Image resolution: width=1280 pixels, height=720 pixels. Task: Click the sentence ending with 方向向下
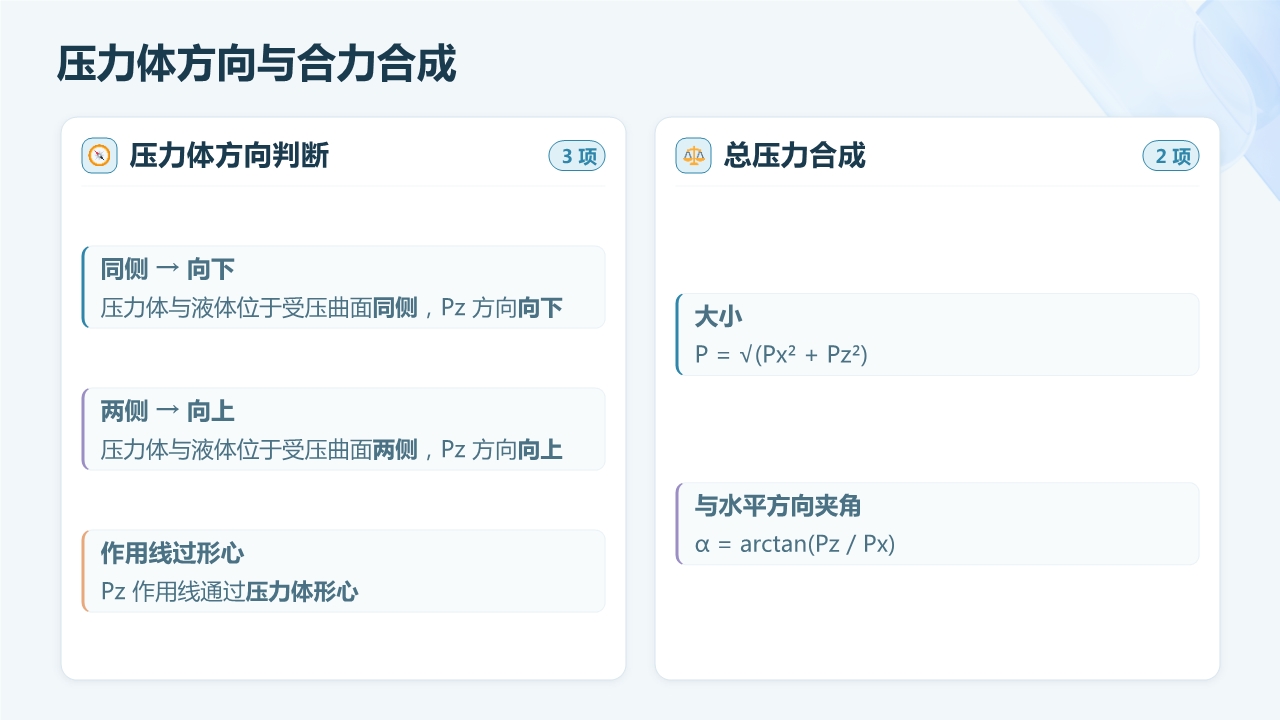(x=331, y=307)
